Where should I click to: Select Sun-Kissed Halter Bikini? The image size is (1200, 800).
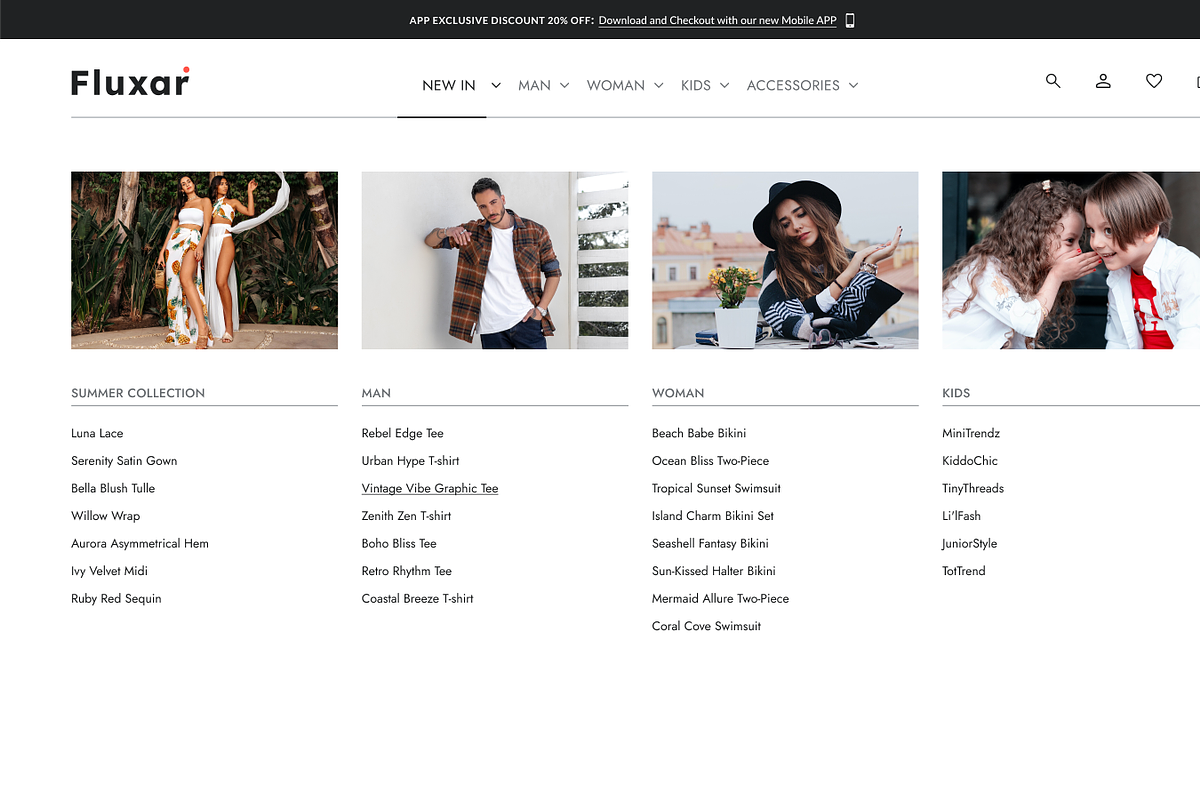point(714,571)
